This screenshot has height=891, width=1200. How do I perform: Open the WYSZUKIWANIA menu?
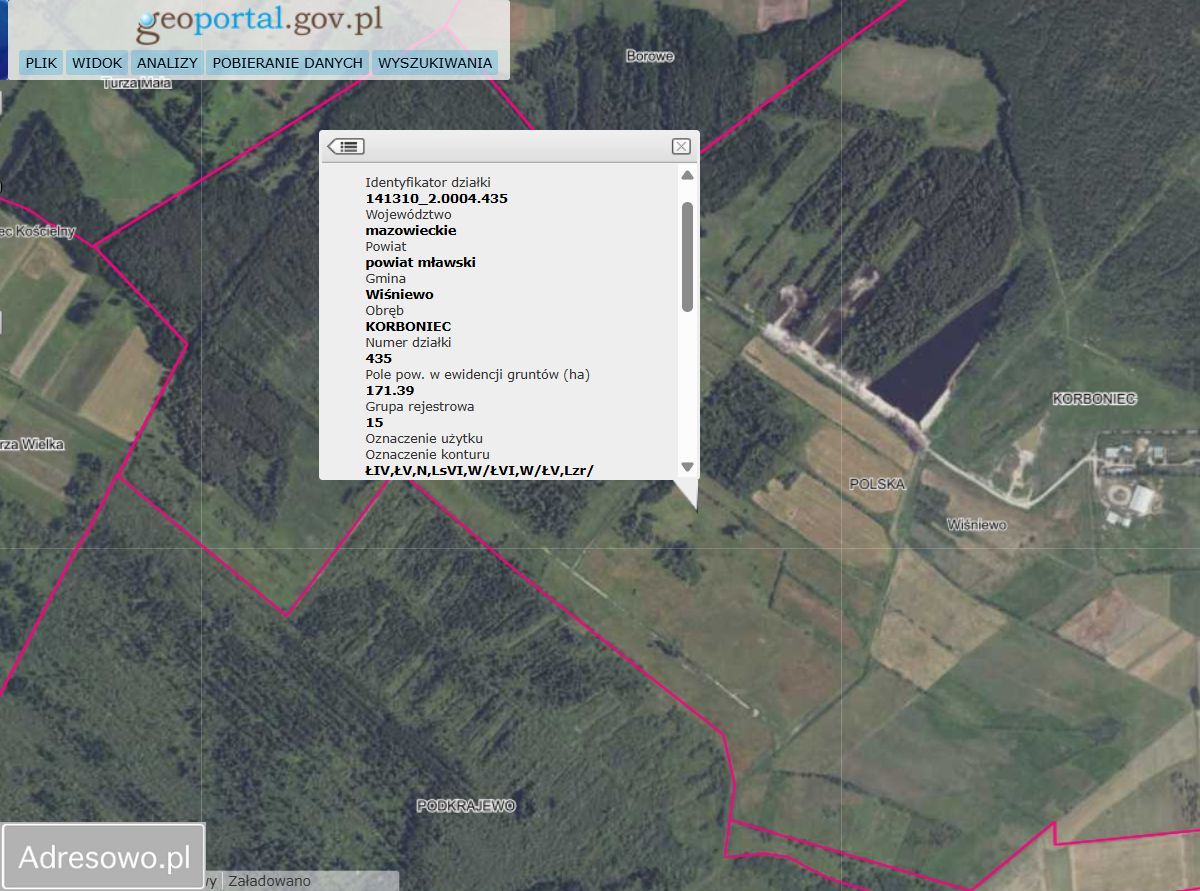(x=435, y=63)
